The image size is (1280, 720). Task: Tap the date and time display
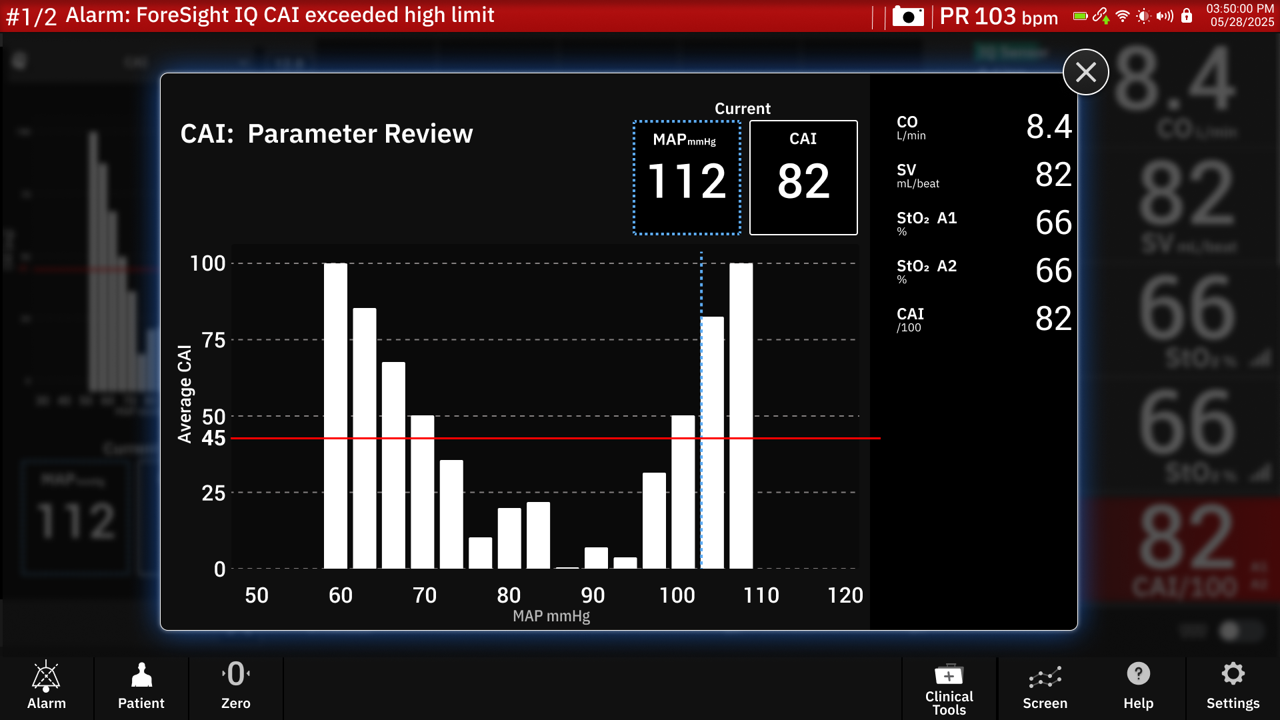[1240, 16]
